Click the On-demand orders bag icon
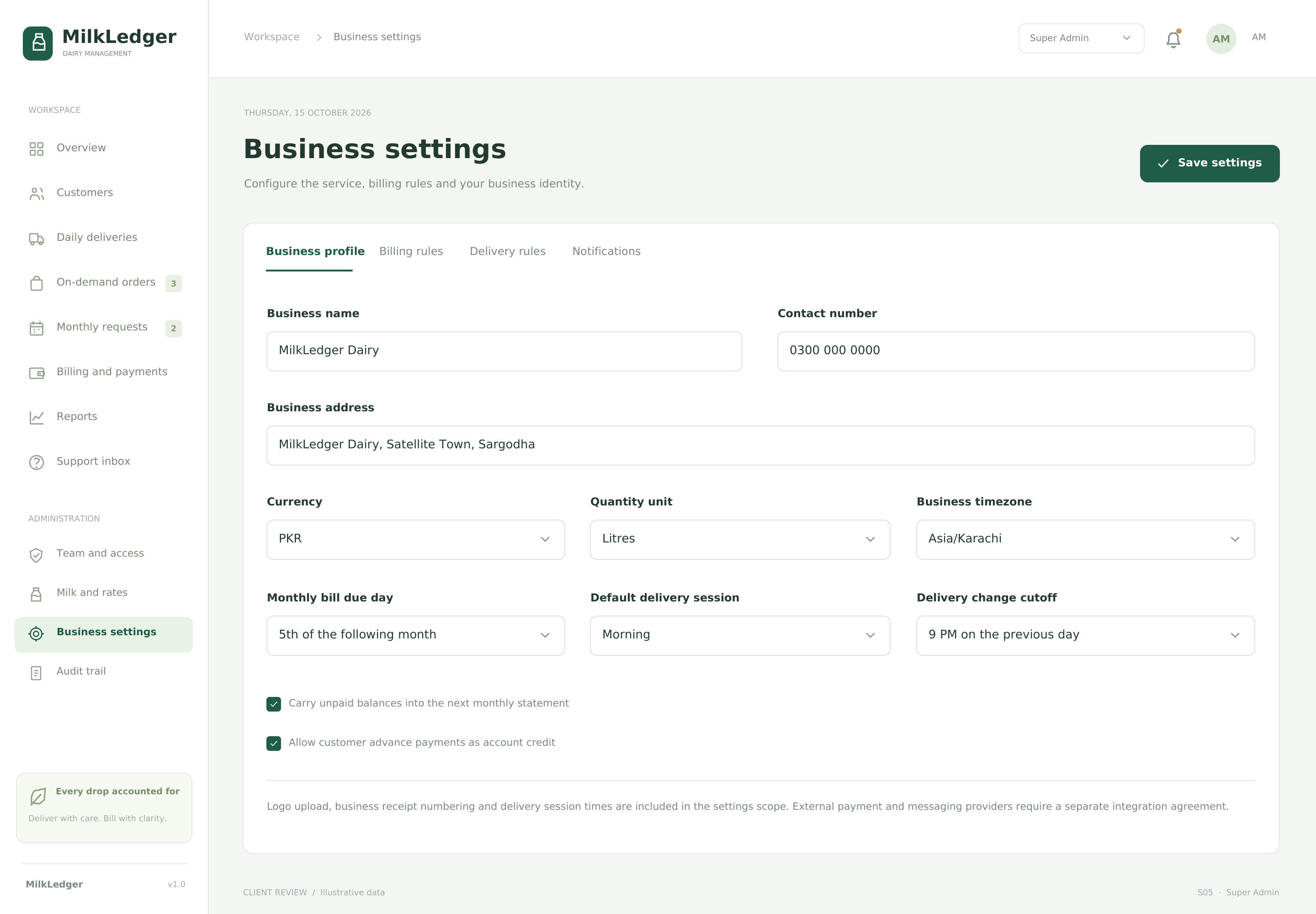The height and width of the screenshot is (914, 1316). [x=36, y=283]
